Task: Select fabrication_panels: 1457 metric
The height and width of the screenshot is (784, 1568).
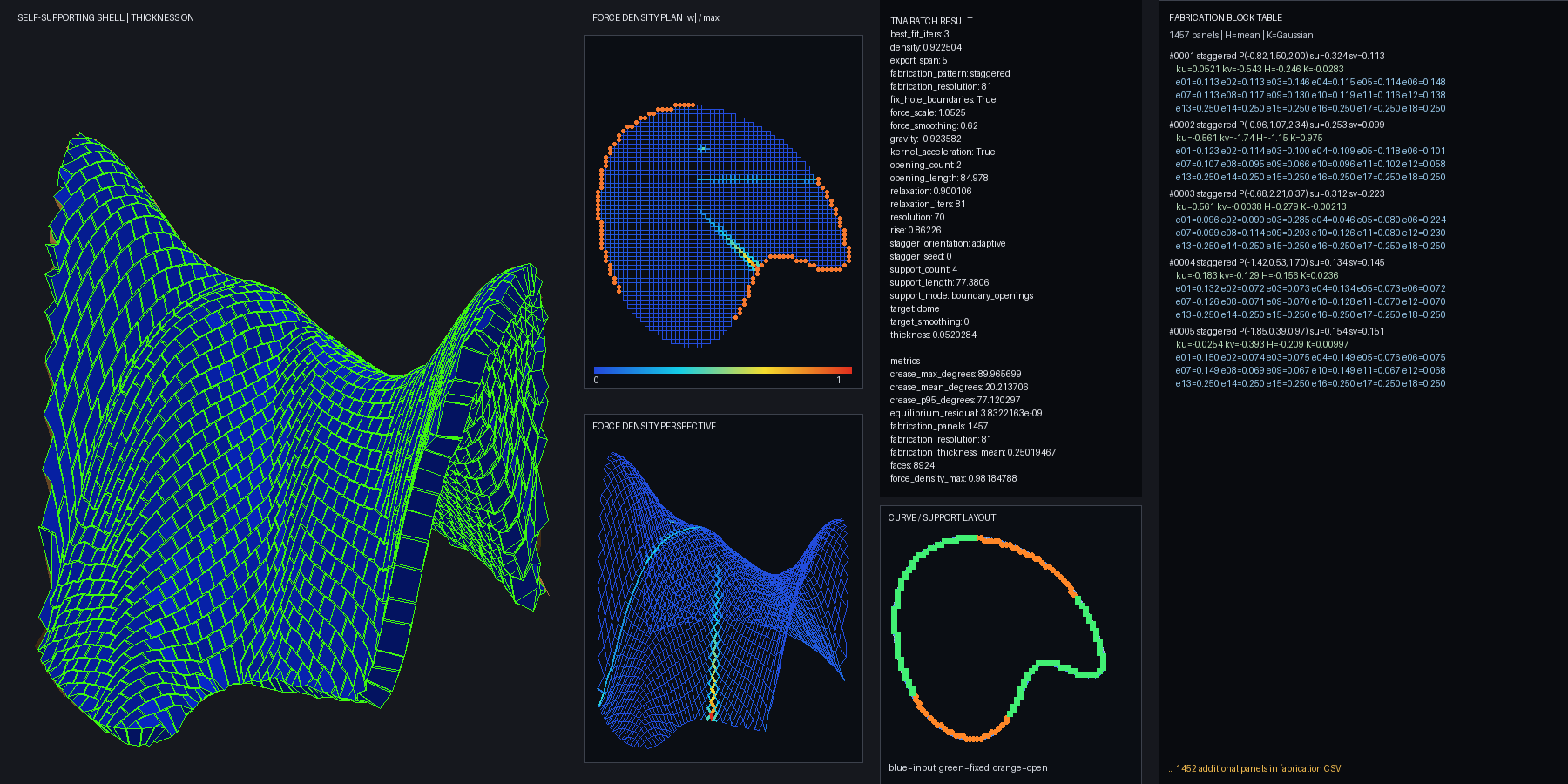Action: [939, 426]
